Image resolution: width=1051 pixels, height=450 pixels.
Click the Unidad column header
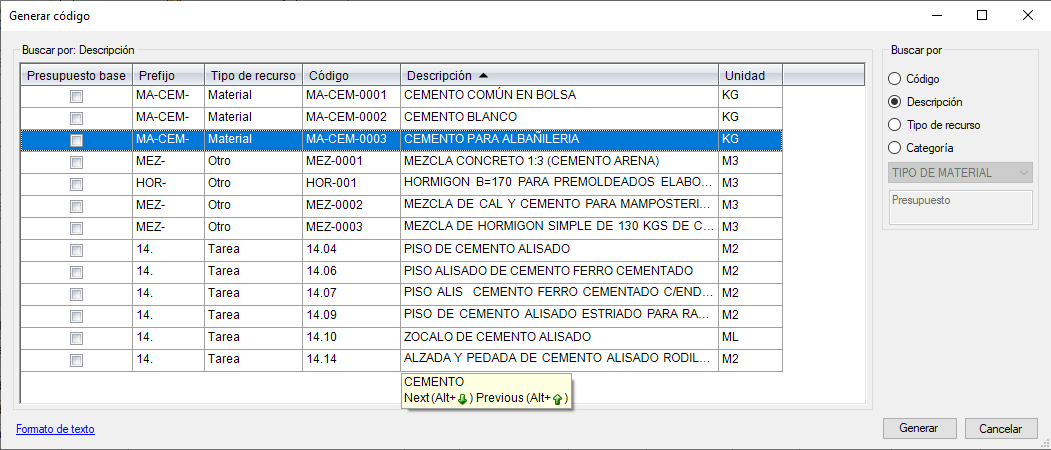coord(745,75)
